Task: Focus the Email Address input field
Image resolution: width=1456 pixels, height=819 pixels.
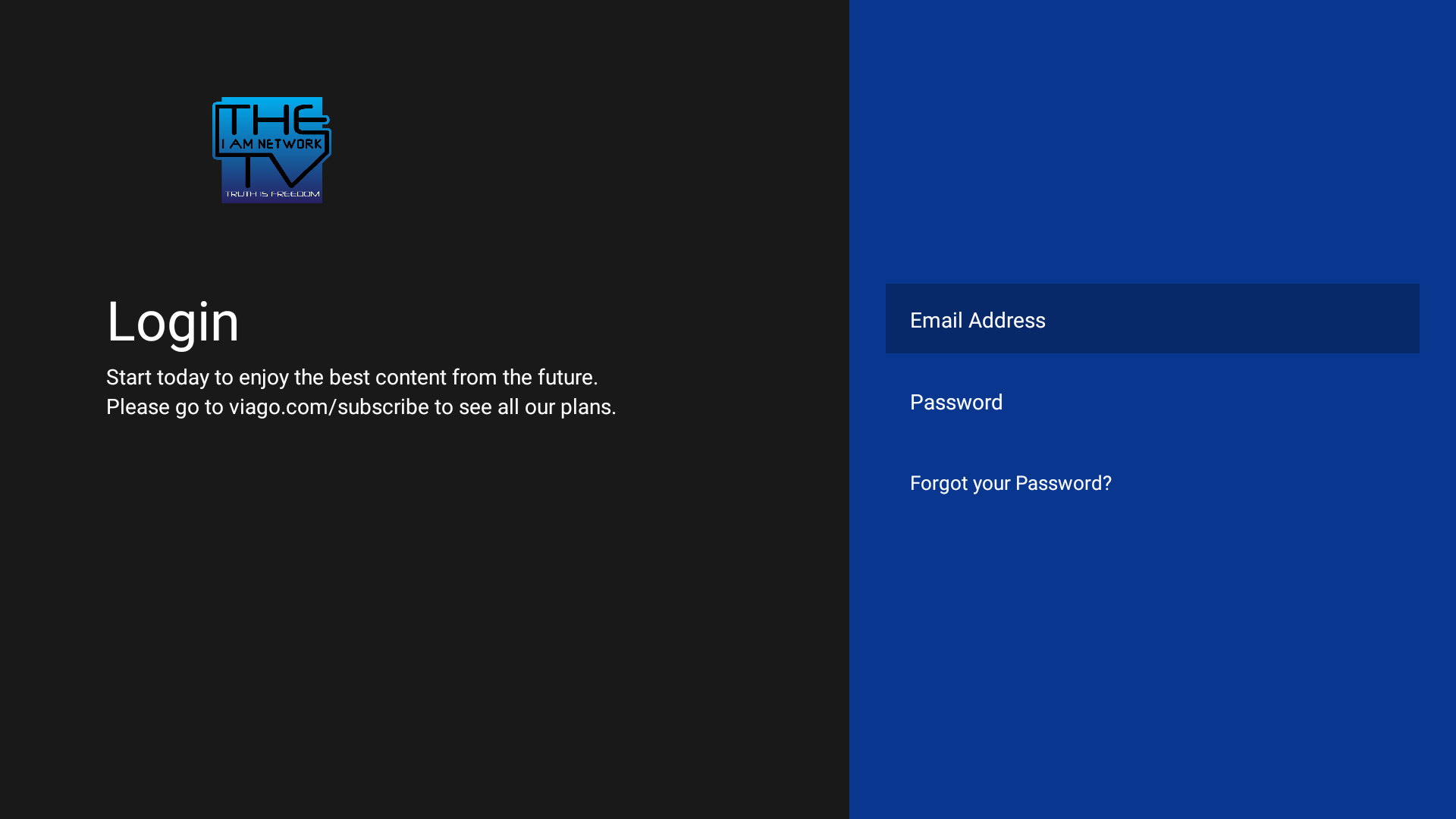Action: click(1152, 318)
